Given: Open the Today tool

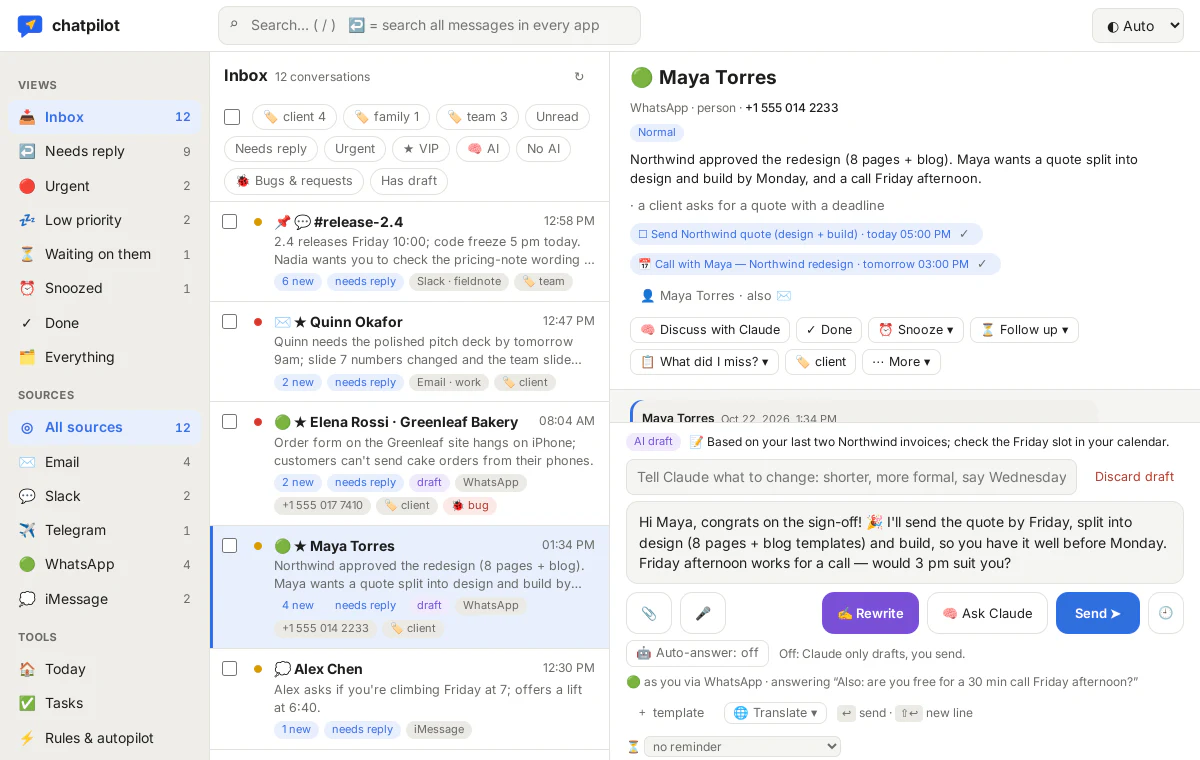Looking at the screenshot, I should [105, 669].
